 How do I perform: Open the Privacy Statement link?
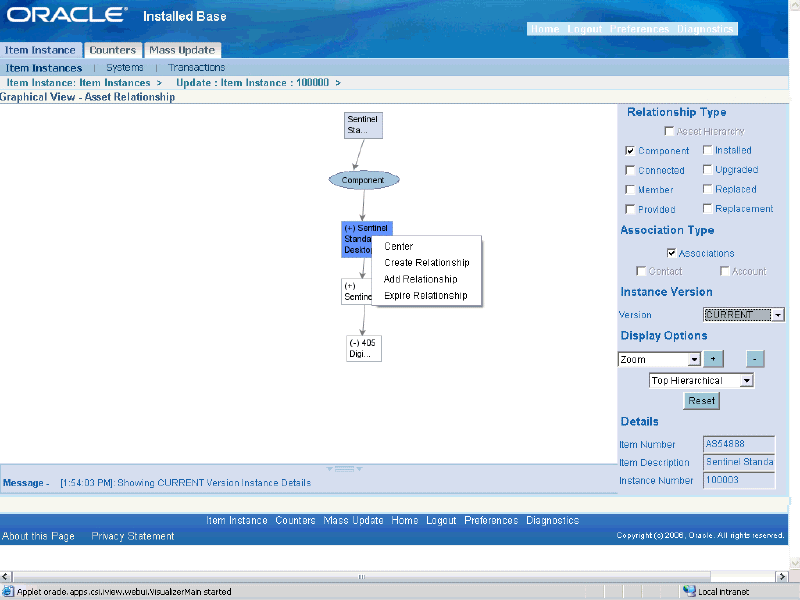[x=133, y=536]
